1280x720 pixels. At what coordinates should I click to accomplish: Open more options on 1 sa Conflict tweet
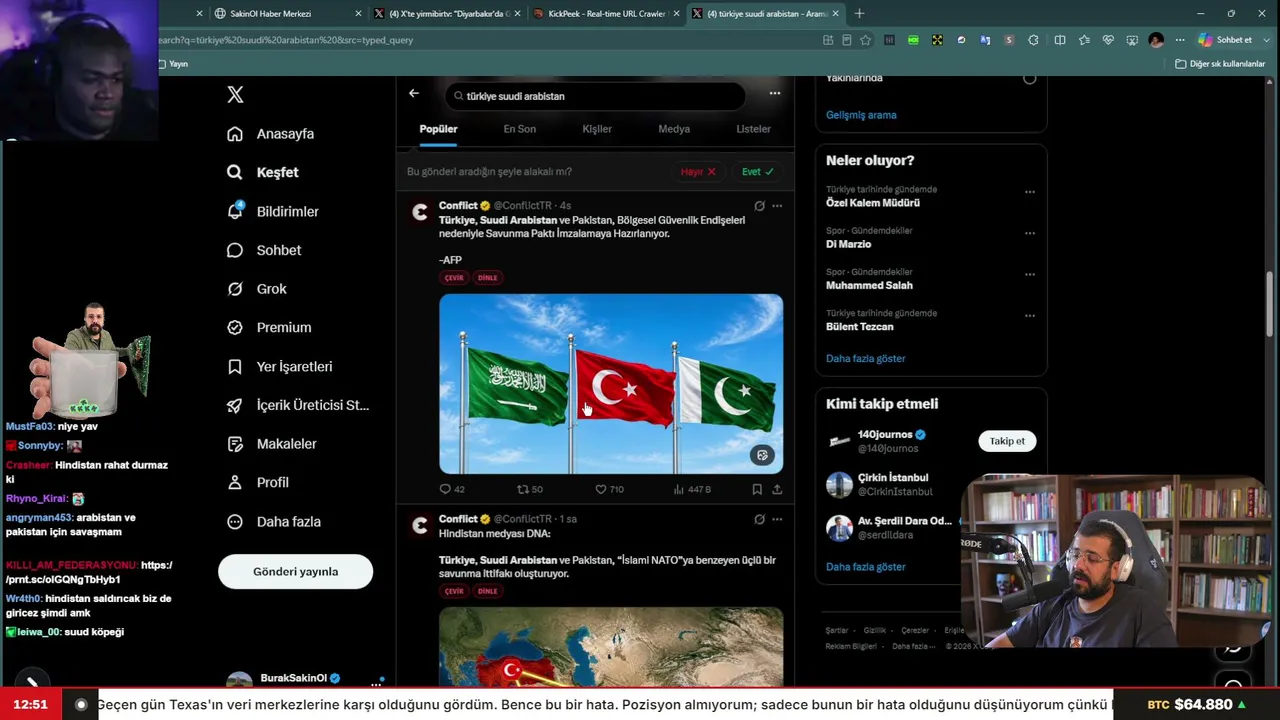777,519
